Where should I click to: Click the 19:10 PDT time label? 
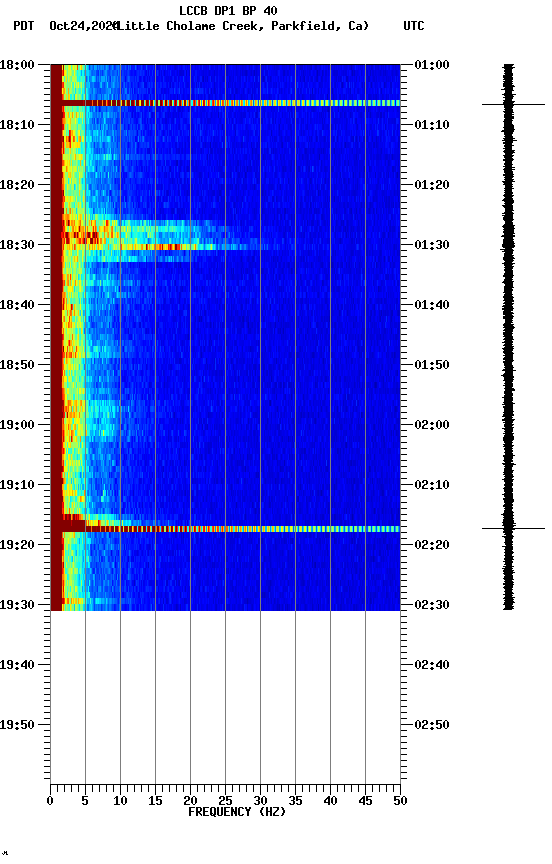[17, 485]
